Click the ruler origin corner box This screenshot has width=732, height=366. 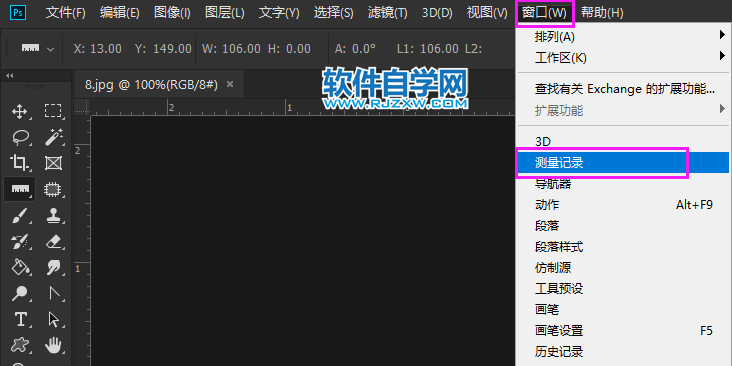[82, 107]
